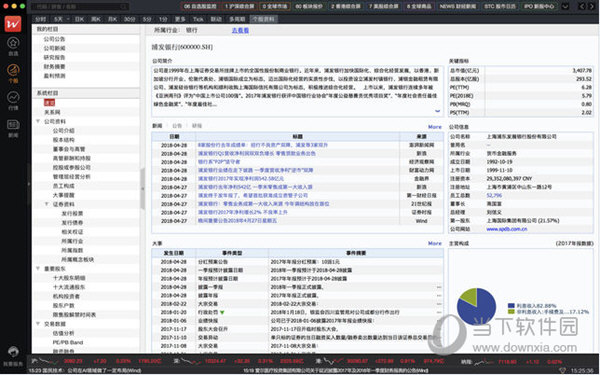Click the 我要服务 headset icon at bottom-left

point(13,352)
